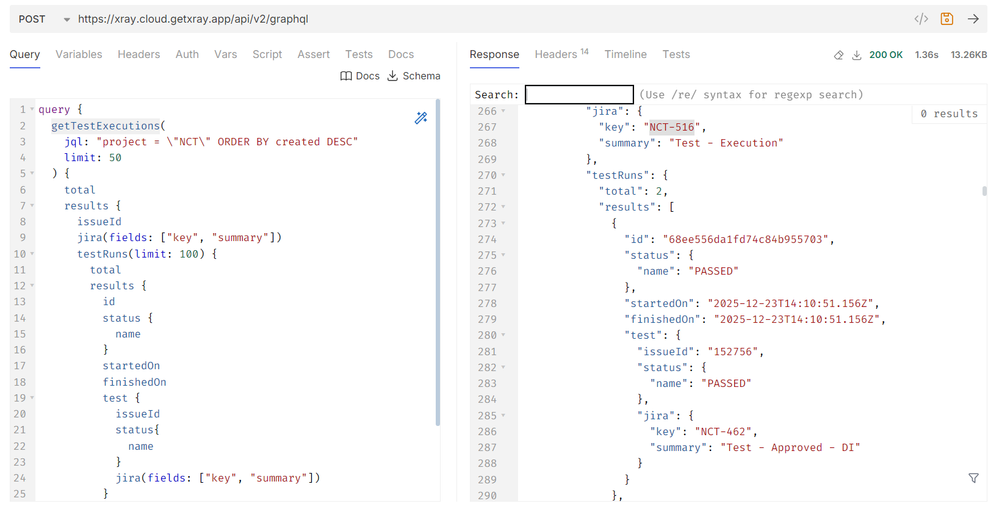The width and height of the screenshot is (999, 509).
Task: Open the generate code icon
Action: [921, 19]
